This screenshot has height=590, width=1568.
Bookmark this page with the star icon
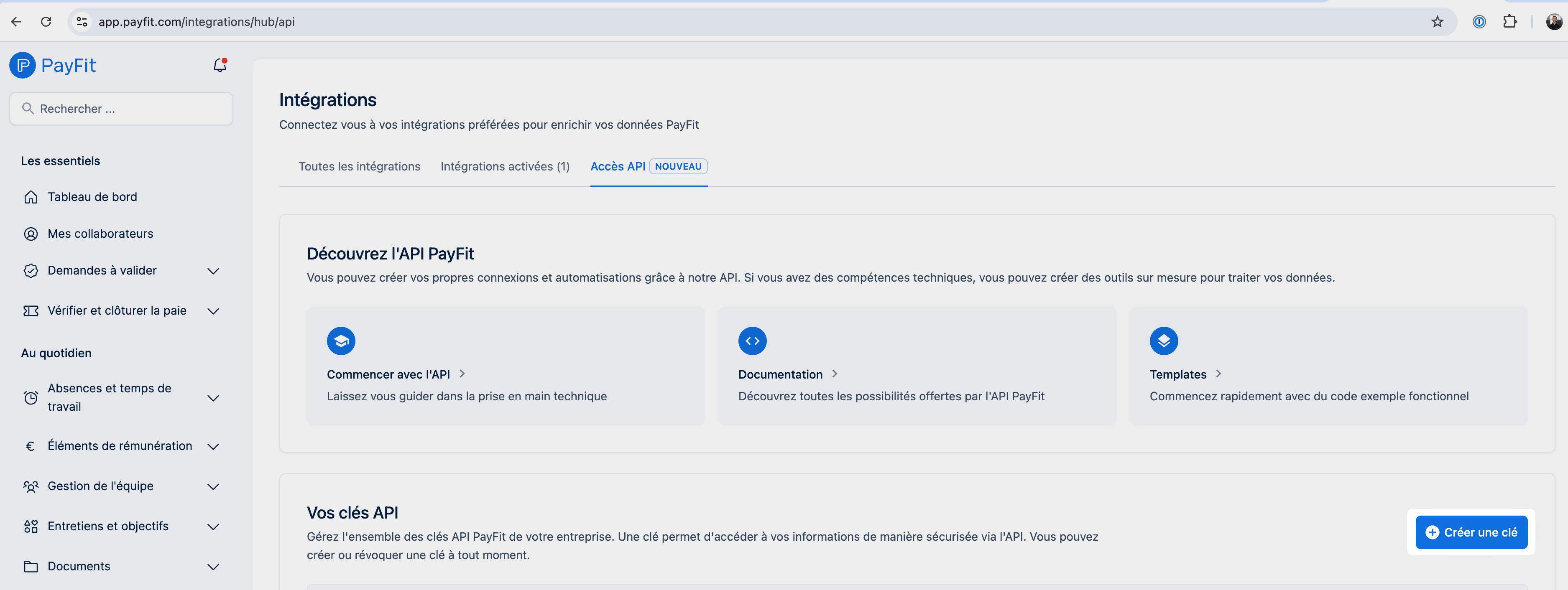tap(1437, 22)
